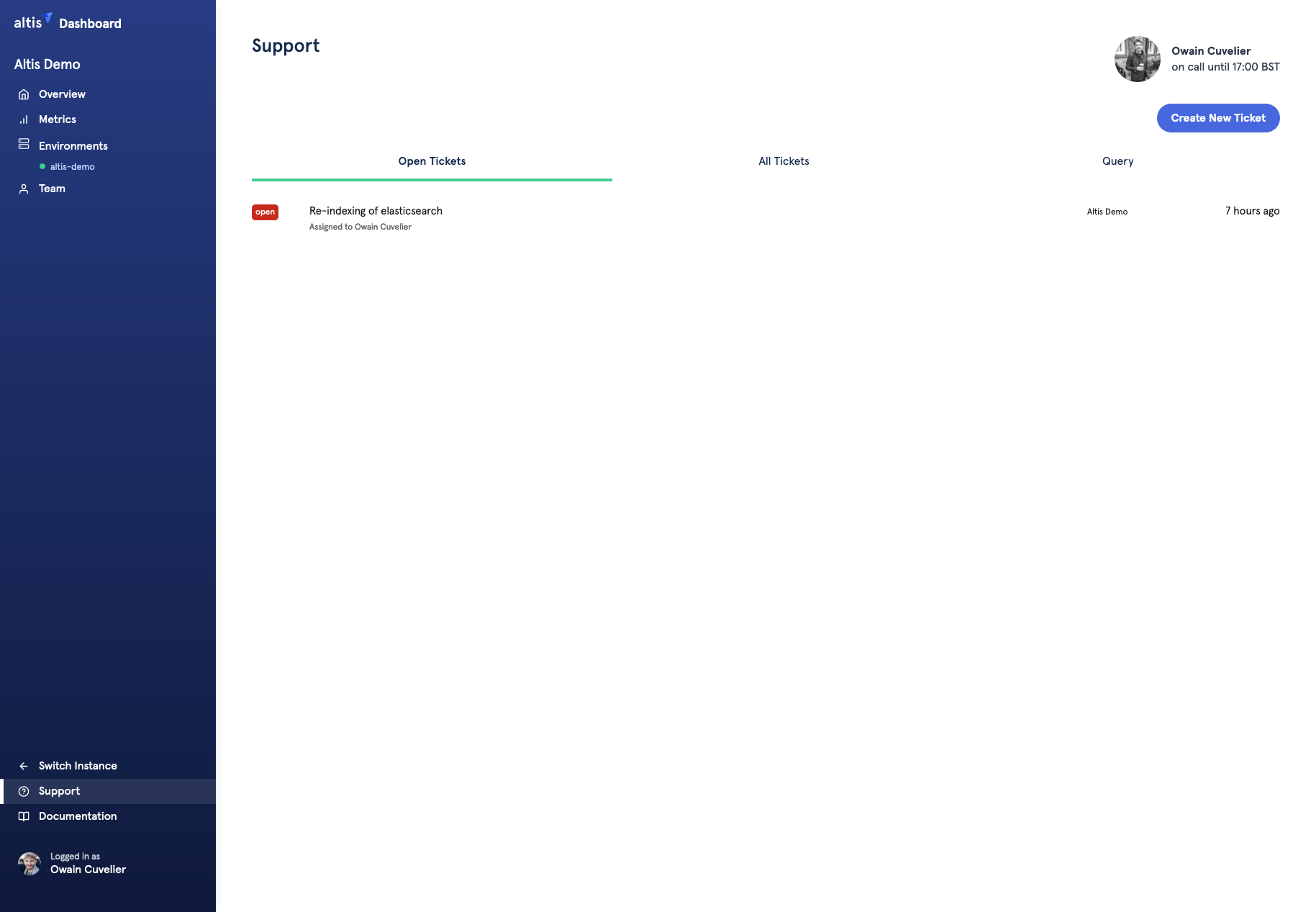The height and width of the screenshot is (912, 1316).
Task: Click the green status dot beside altis-demo
Action: [42, 166]
